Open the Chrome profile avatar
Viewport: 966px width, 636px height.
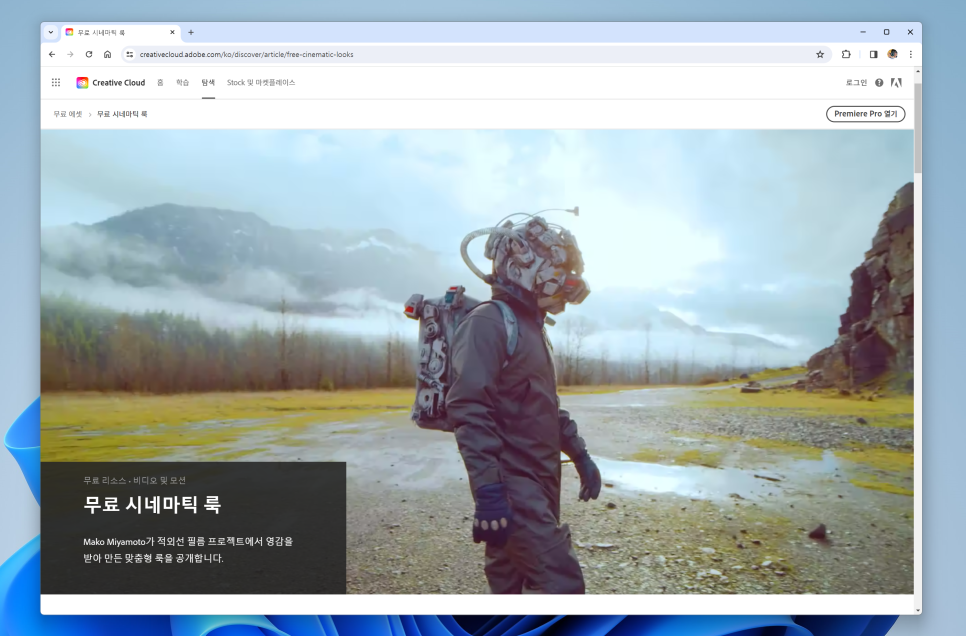click(x=892, y=54)
